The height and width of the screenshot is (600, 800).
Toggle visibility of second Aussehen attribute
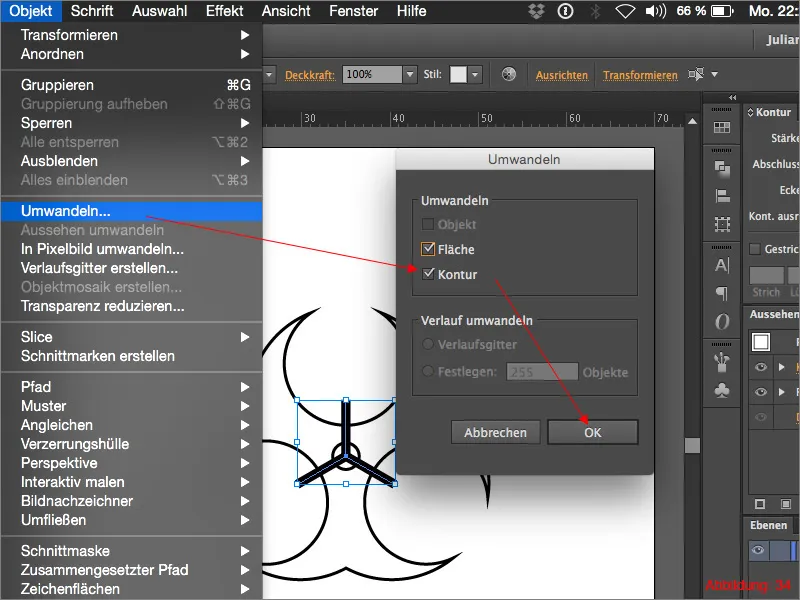[760, 392]
